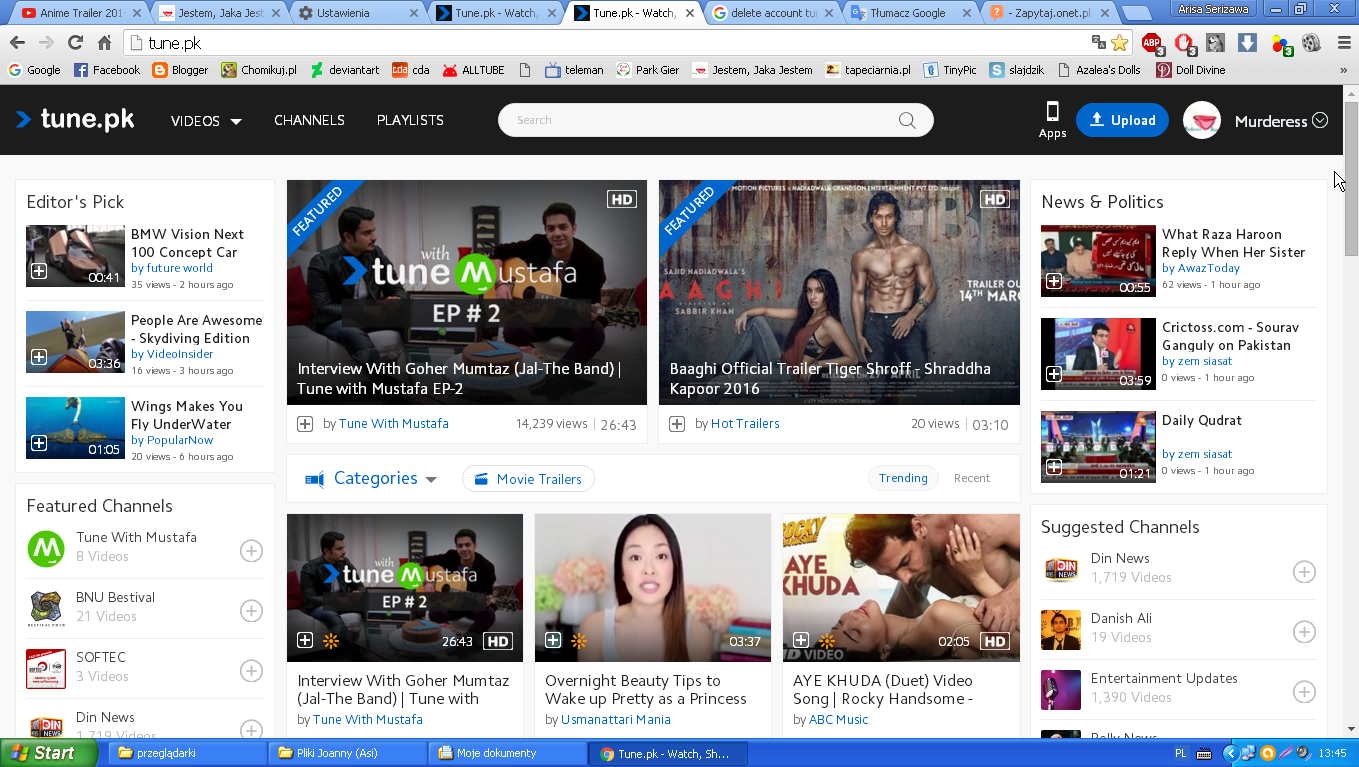
Task: Reload the page in Chrome
Action: (x=75, y=43)
